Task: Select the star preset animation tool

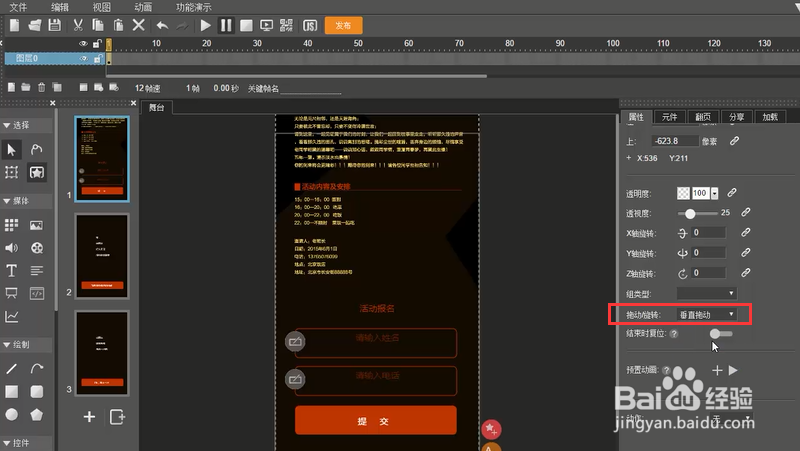Action: tap(36, 172)
